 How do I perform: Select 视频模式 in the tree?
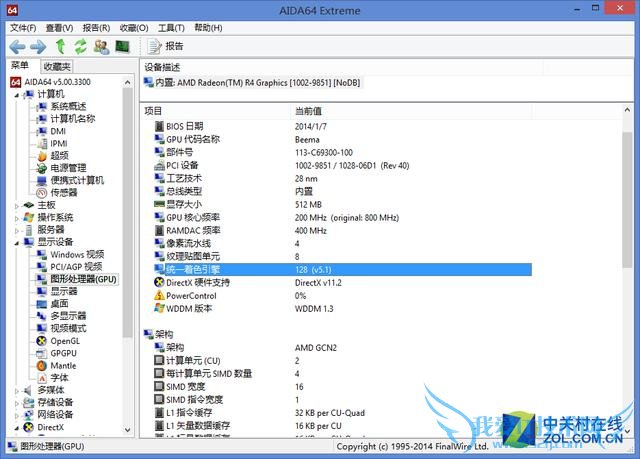coord(68,328)
